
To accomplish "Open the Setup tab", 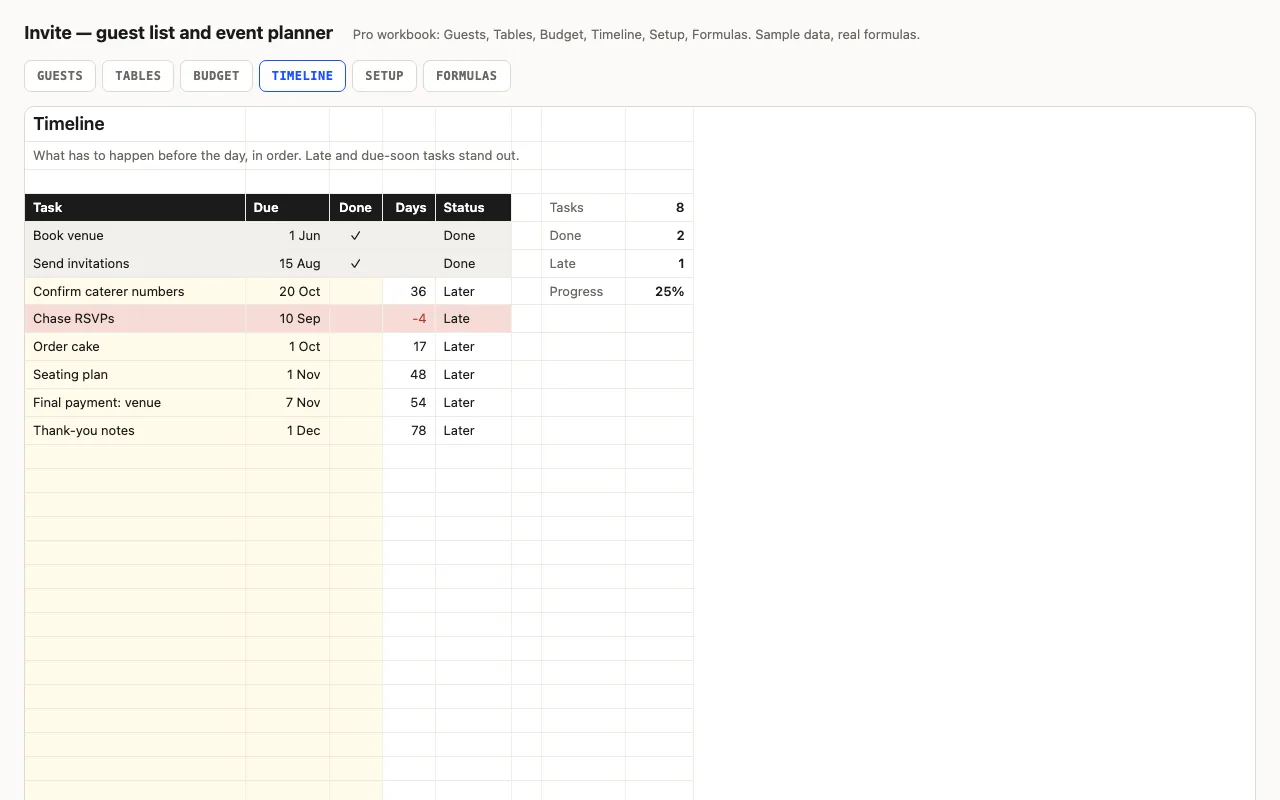I will tap(384, 76).
